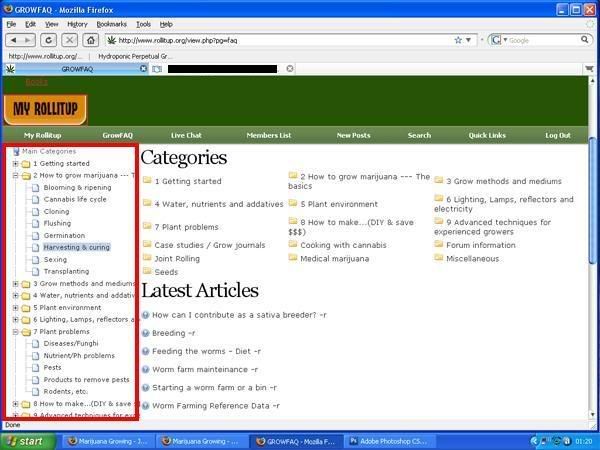
Task: Expand 1 Getting started tree node
Action: 15,164
